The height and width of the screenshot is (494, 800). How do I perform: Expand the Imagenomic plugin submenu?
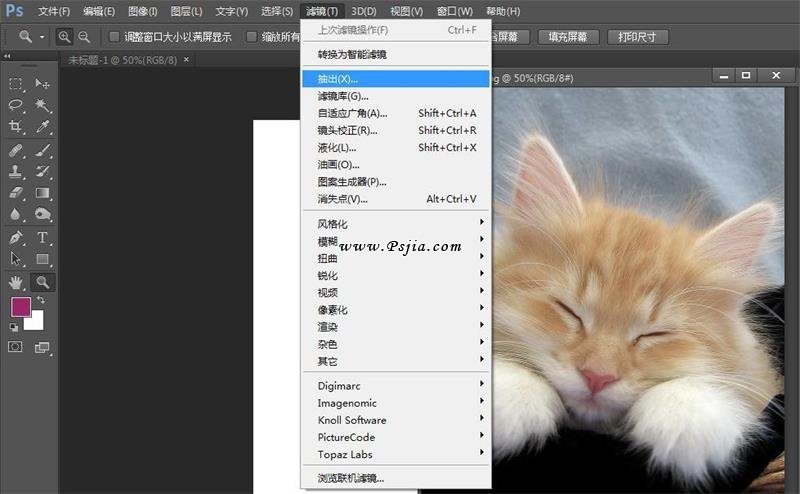click(x=395, y=403)
